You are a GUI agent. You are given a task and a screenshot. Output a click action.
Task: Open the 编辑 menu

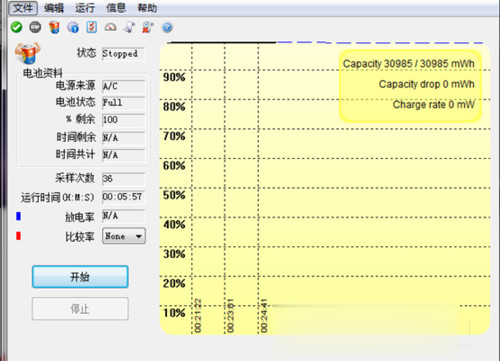(x=53, y=8)
